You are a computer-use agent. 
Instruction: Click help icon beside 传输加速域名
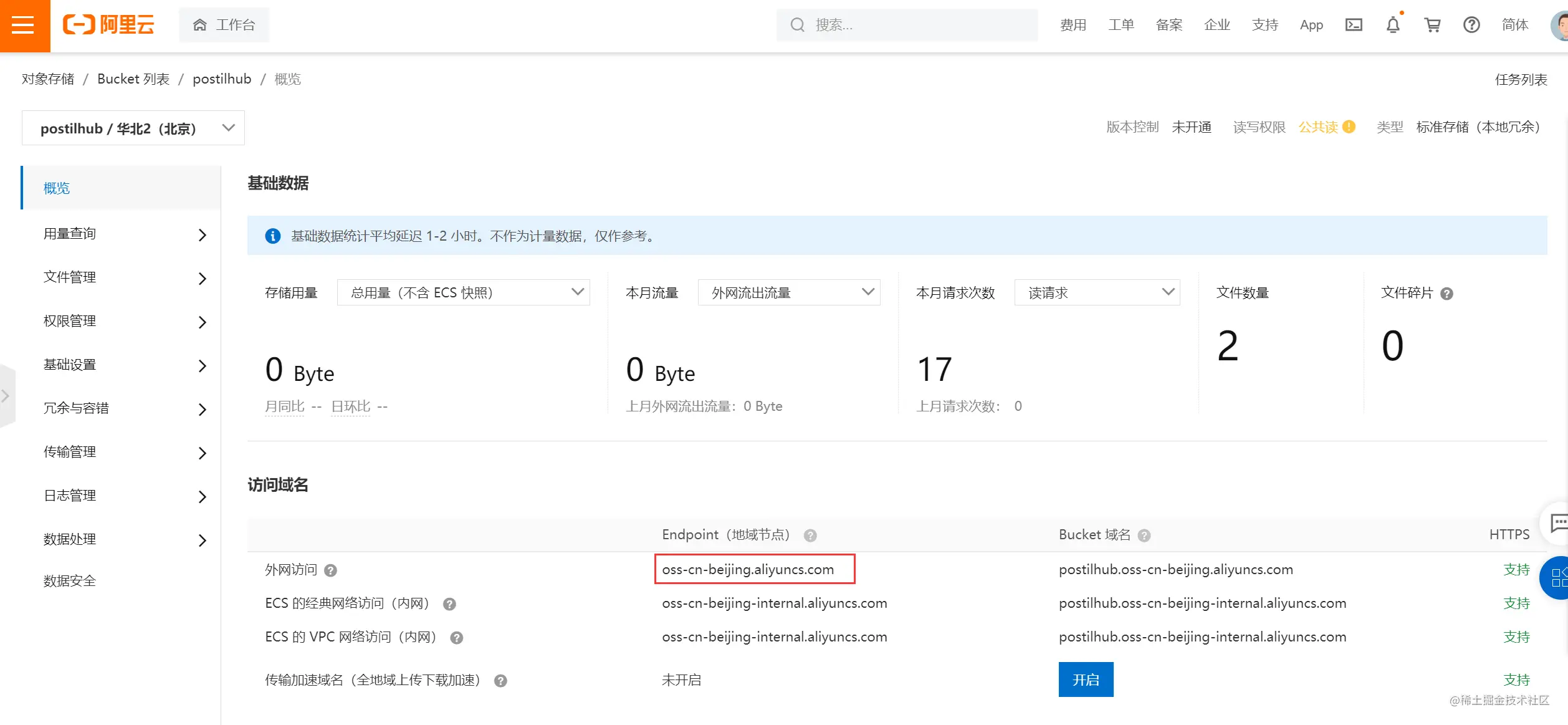[500, 681]
